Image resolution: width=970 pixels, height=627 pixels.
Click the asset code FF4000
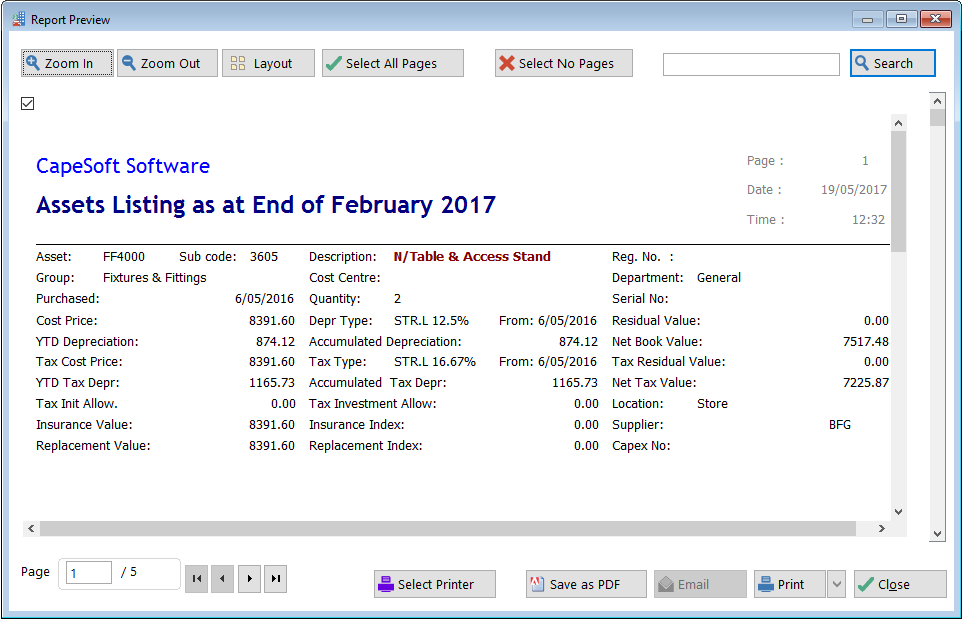click(x=124, y=257)
